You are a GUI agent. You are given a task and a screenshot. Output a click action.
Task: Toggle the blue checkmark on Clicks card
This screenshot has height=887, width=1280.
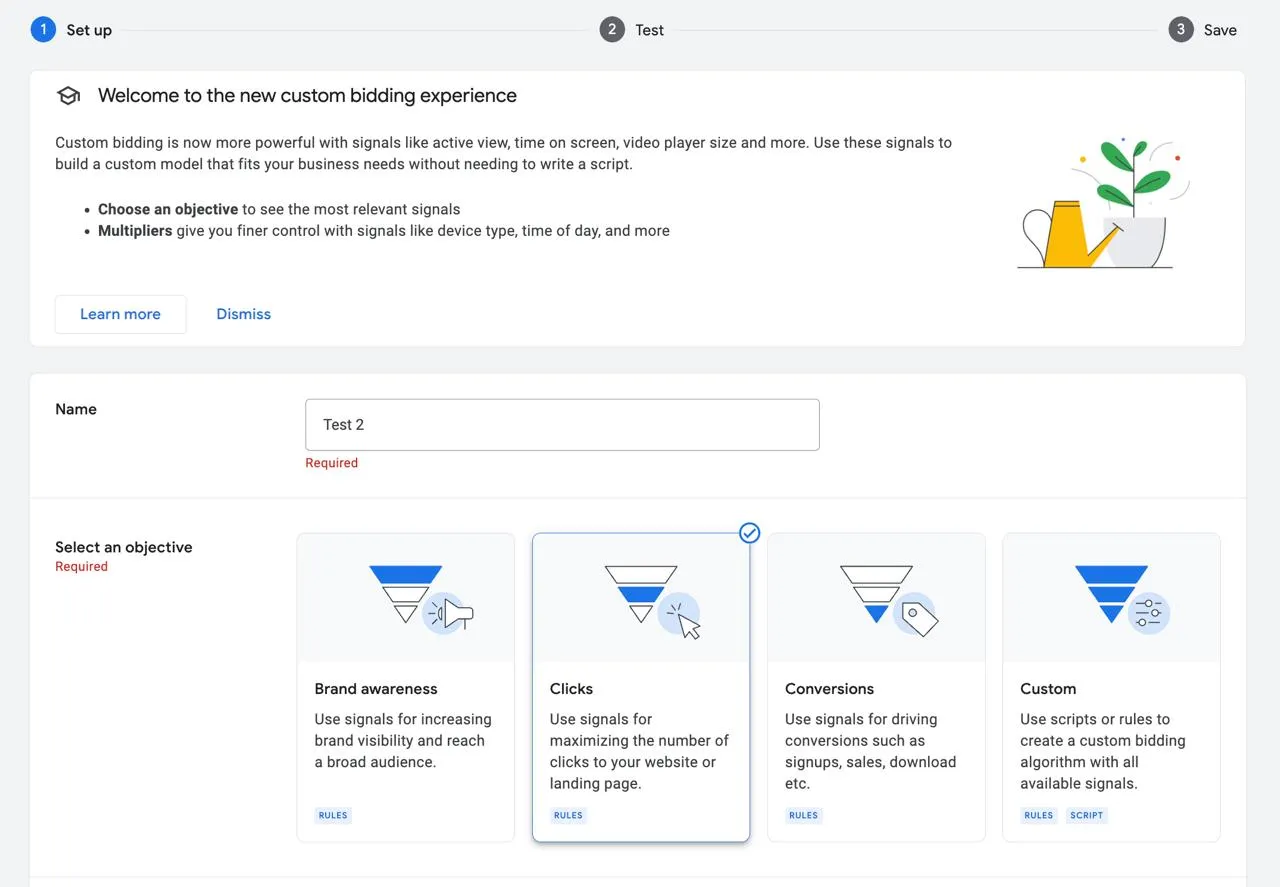749,533
